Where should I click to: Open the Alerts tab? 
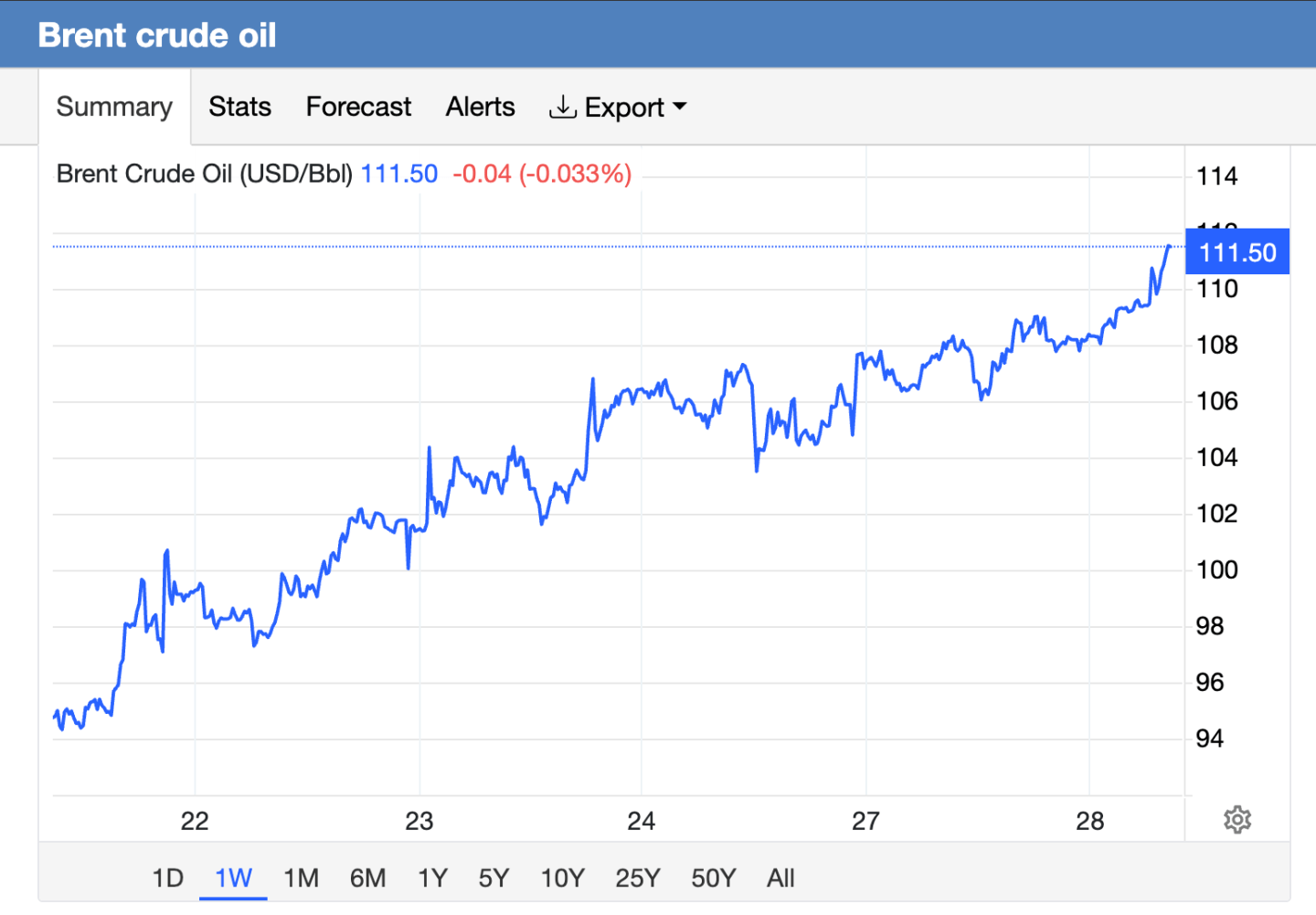click(480, 107)
